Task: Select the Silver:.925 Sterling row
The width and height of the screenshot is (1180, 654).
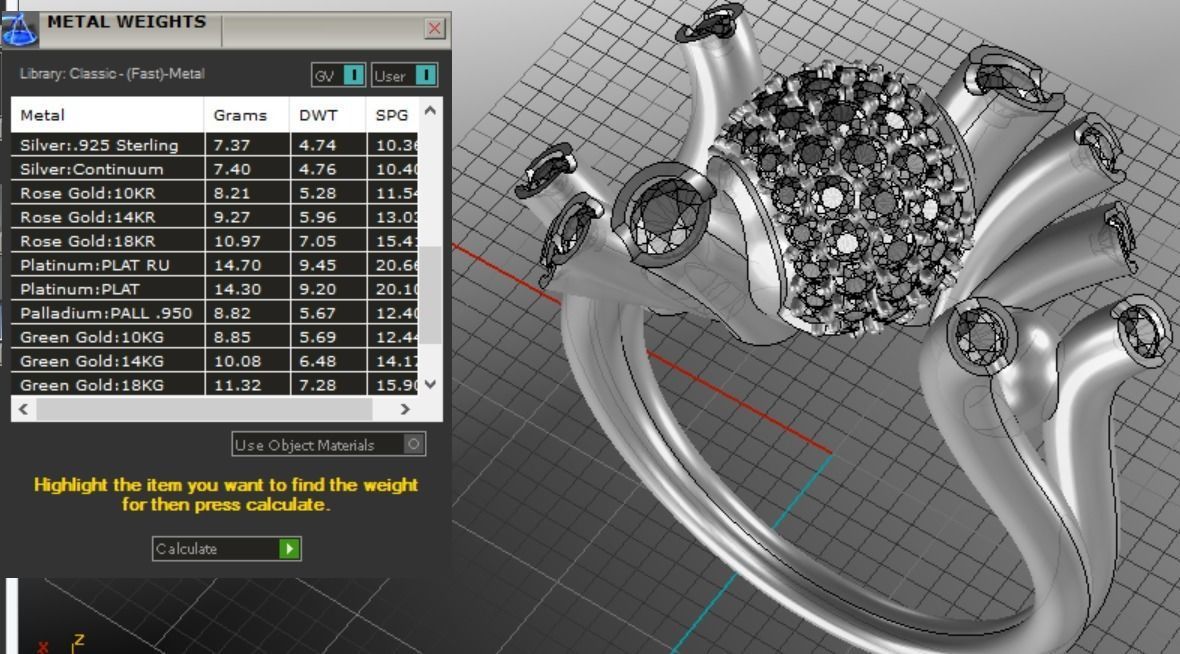Action: click(214, 145)
